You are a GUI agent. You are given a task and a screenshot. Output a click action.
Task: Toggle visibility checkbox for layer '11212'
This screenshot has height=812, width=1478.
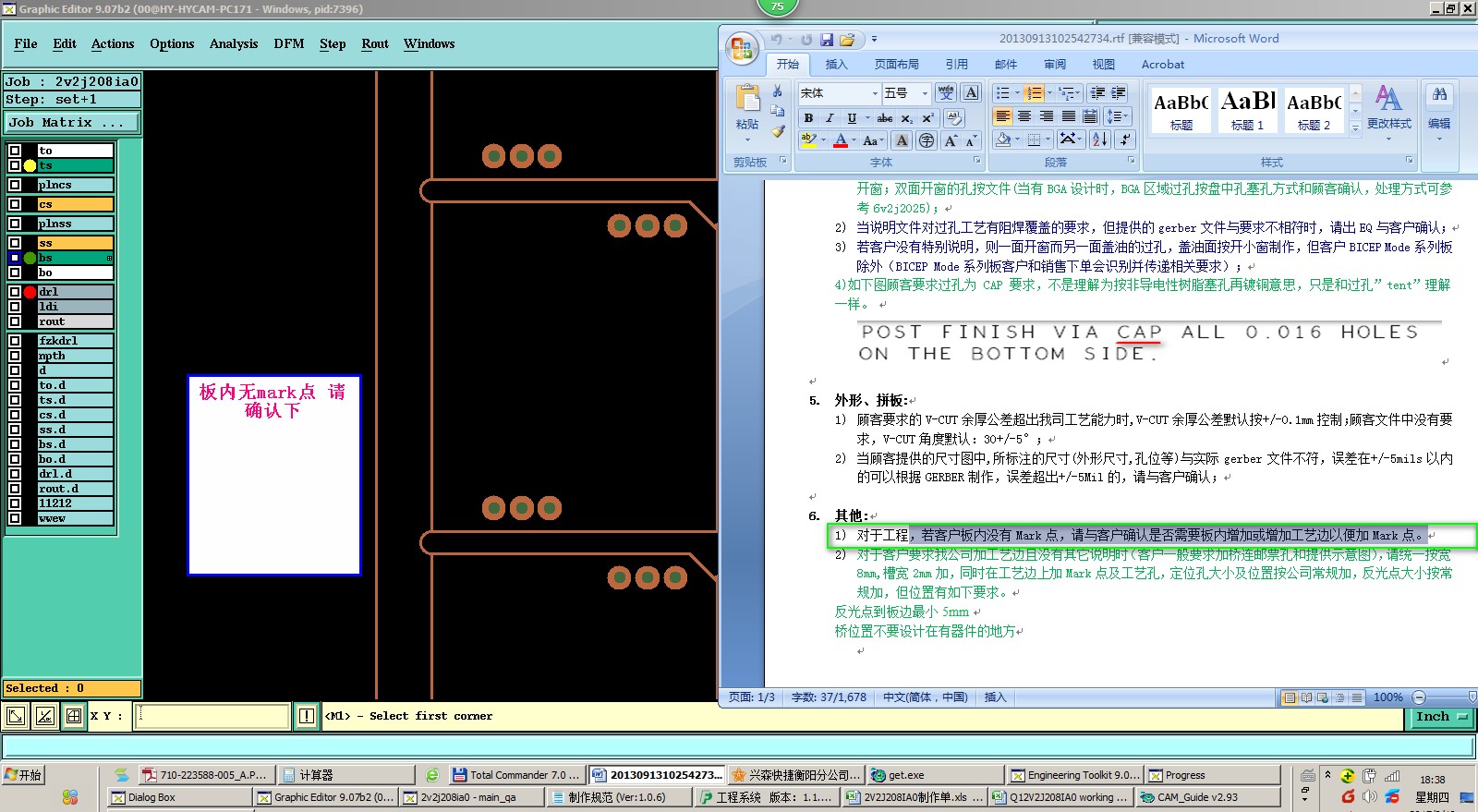point(15,503)
